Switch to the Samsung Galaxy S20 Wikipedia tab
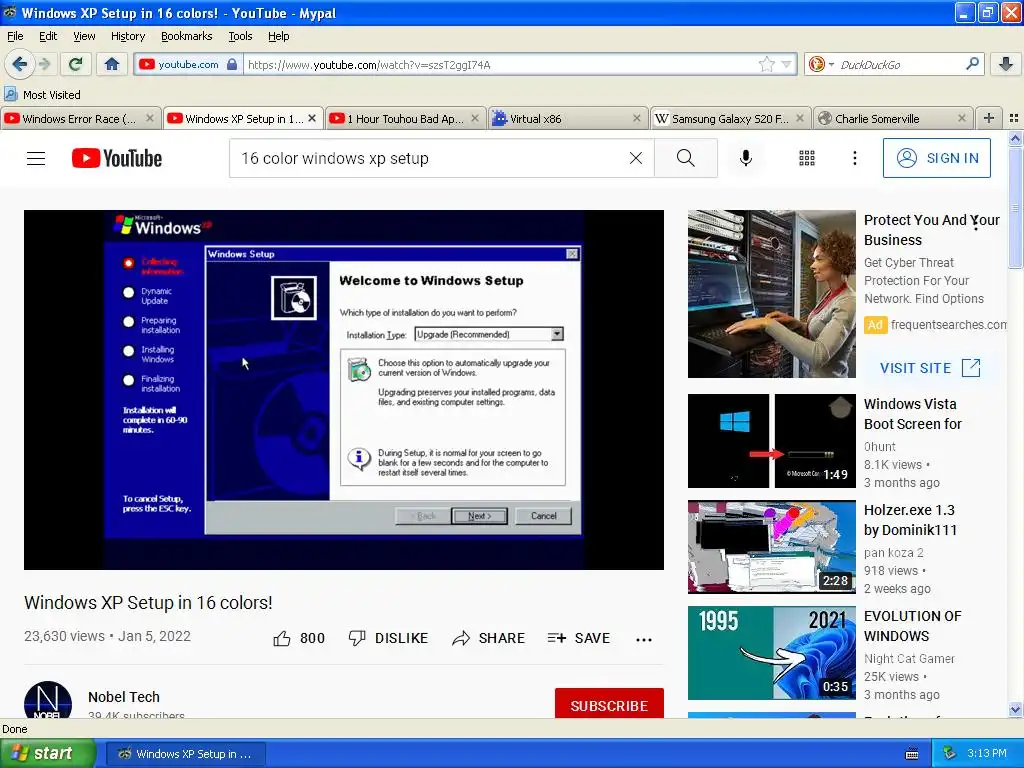Viewport: 1024px width, 768px height. click(730, 118)
